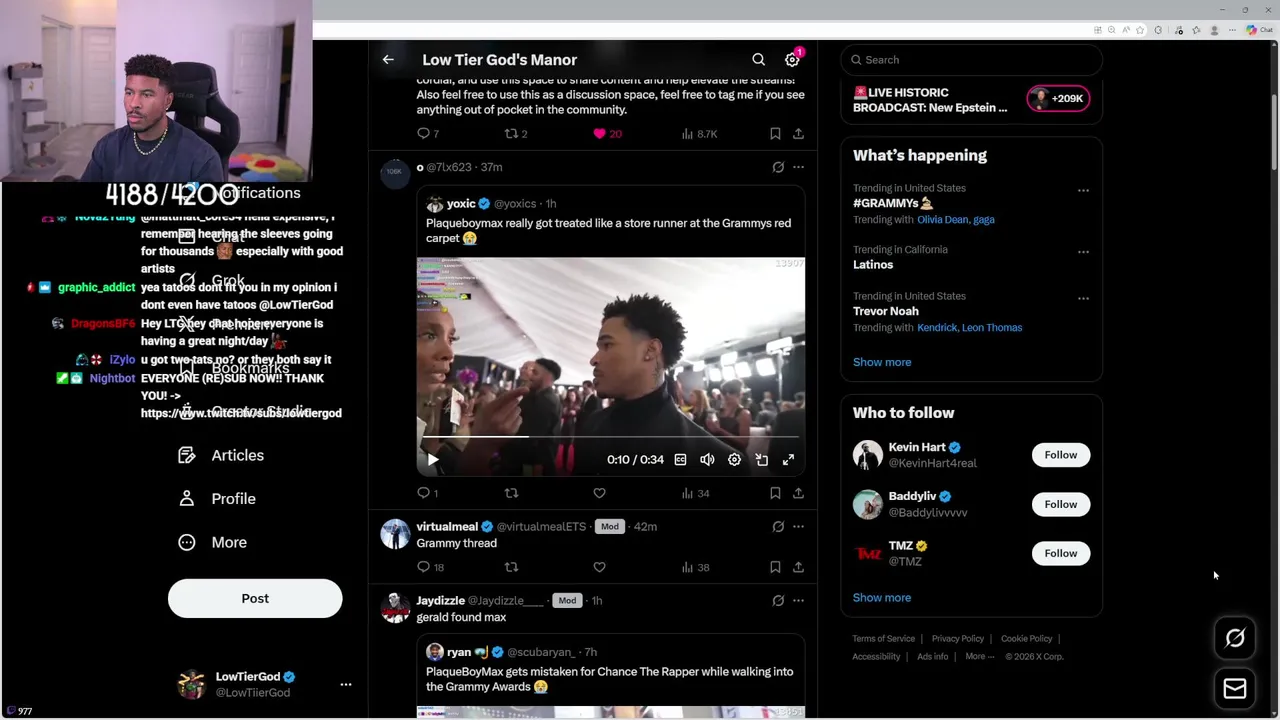This screenshot has height=720, width=1280.
Task: View analytics of 8.7K views post
Action: click(x=699, y=133)
